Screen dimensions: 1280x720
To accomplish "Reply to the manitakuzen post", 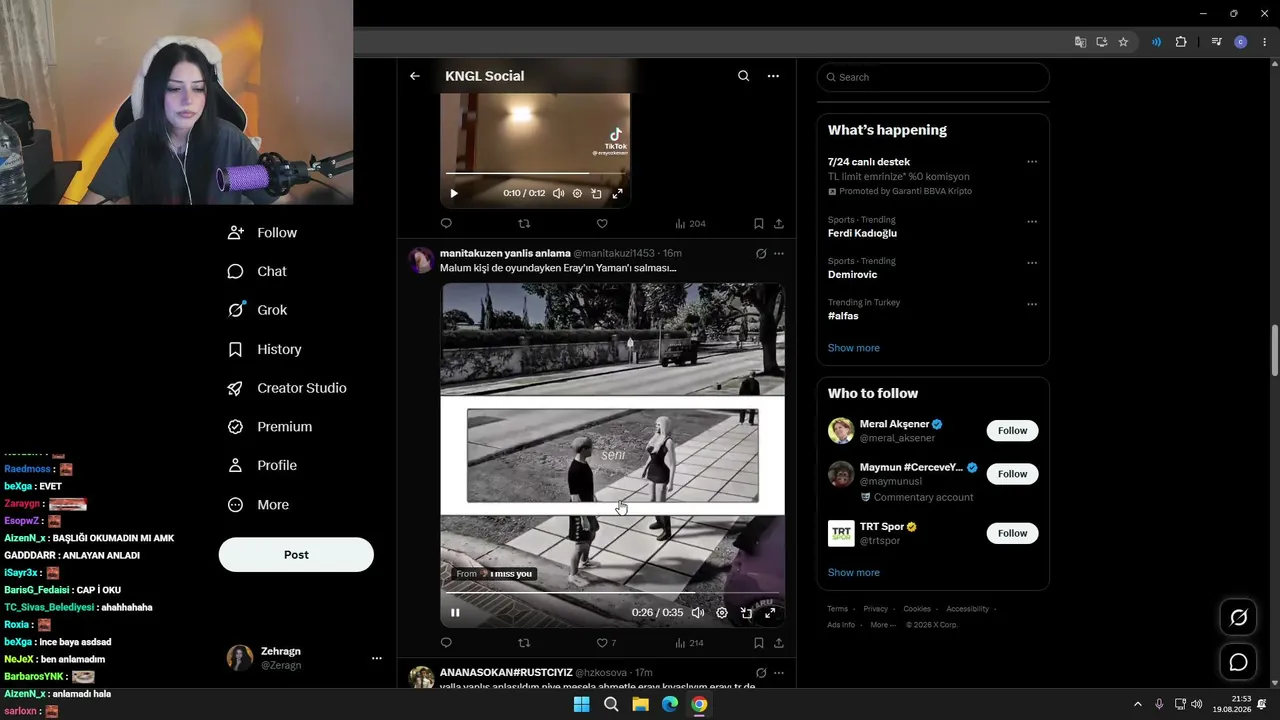I will pyautogui.click(x=446, y=643).
